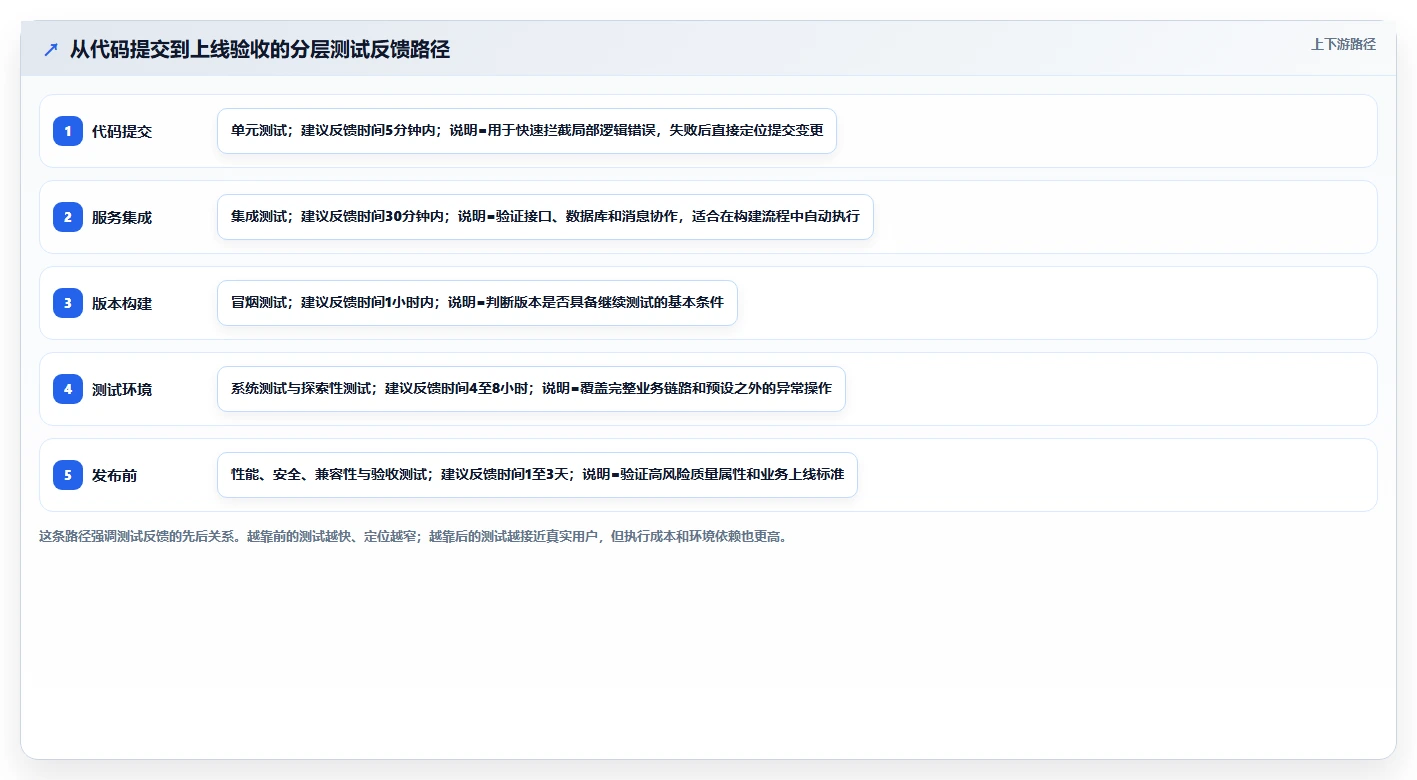
Task: Select the step number 4 badge
Action: [x=68, y=389]
